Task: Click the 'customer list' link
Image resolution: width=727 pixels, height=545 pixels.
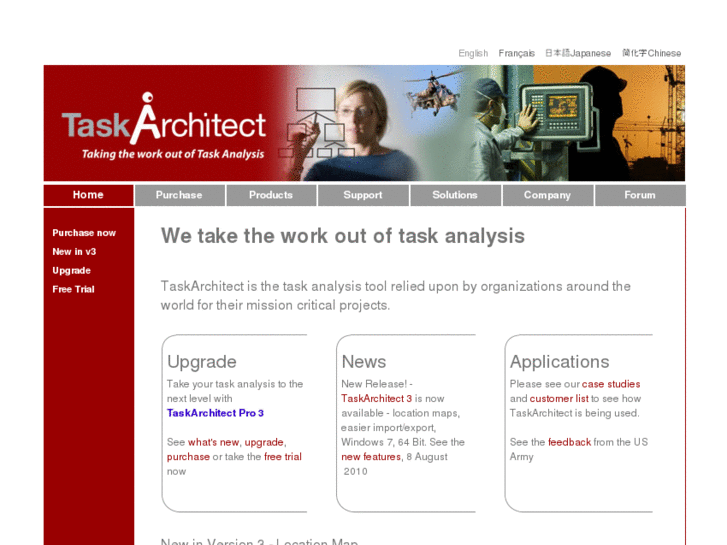Action: [x=559, y=398]
